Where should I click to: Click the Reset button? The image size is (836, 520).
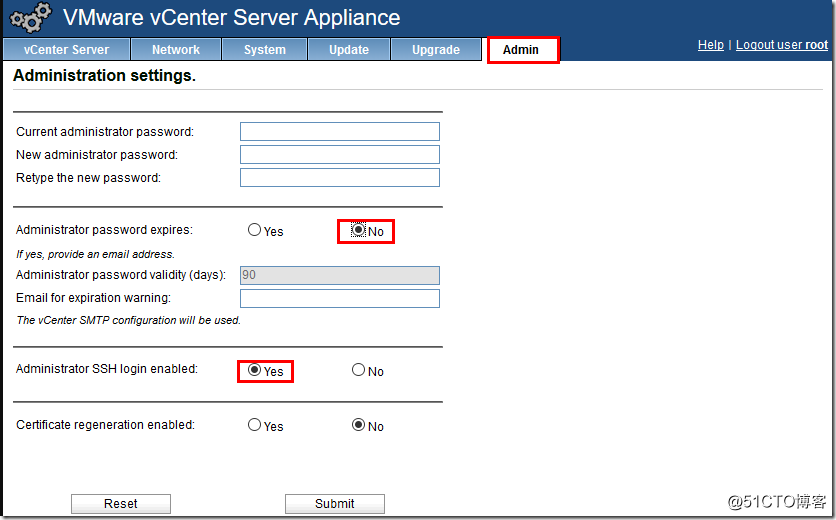click(121, 503)
